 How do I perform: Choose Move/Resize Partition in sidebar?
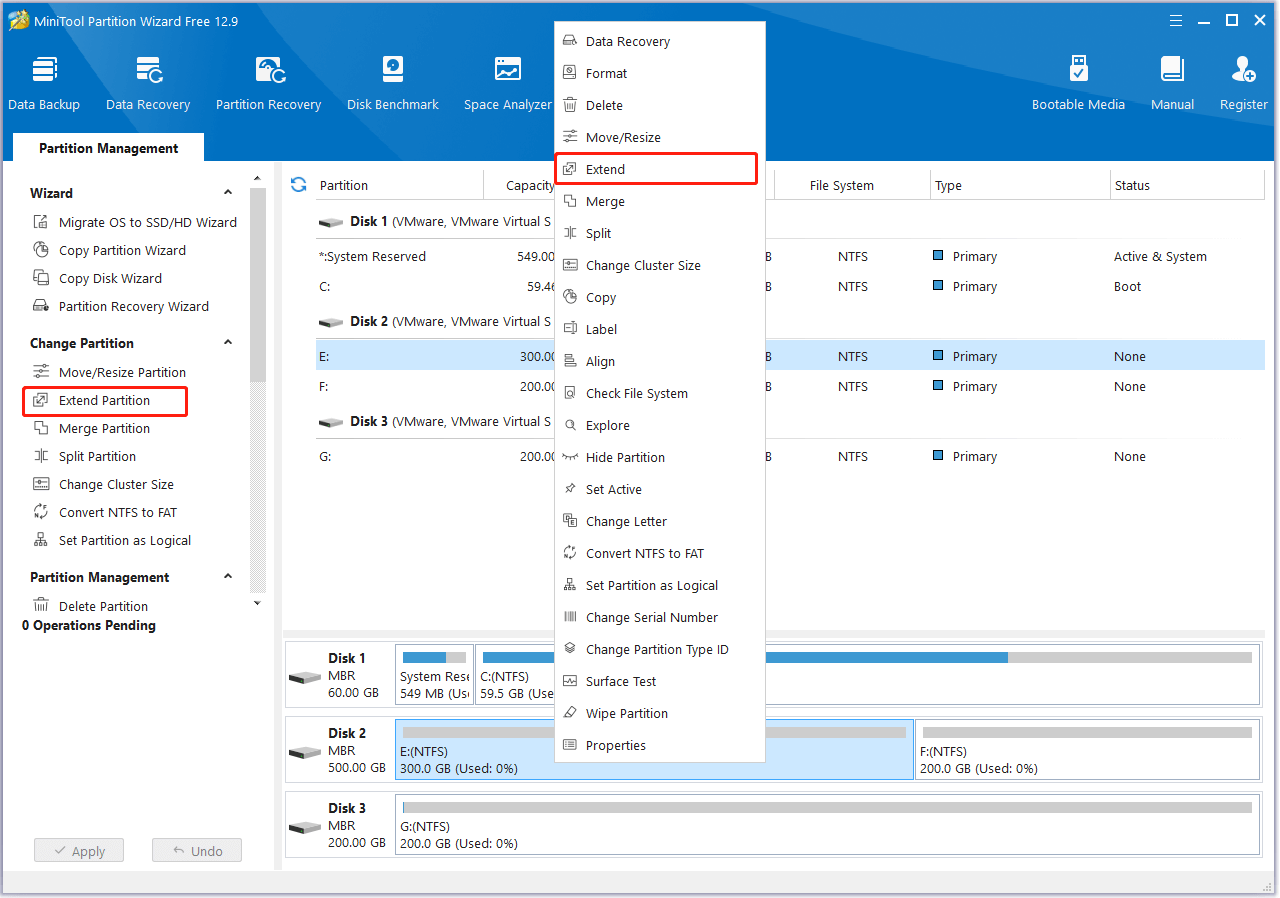click(x=110, y=373)
